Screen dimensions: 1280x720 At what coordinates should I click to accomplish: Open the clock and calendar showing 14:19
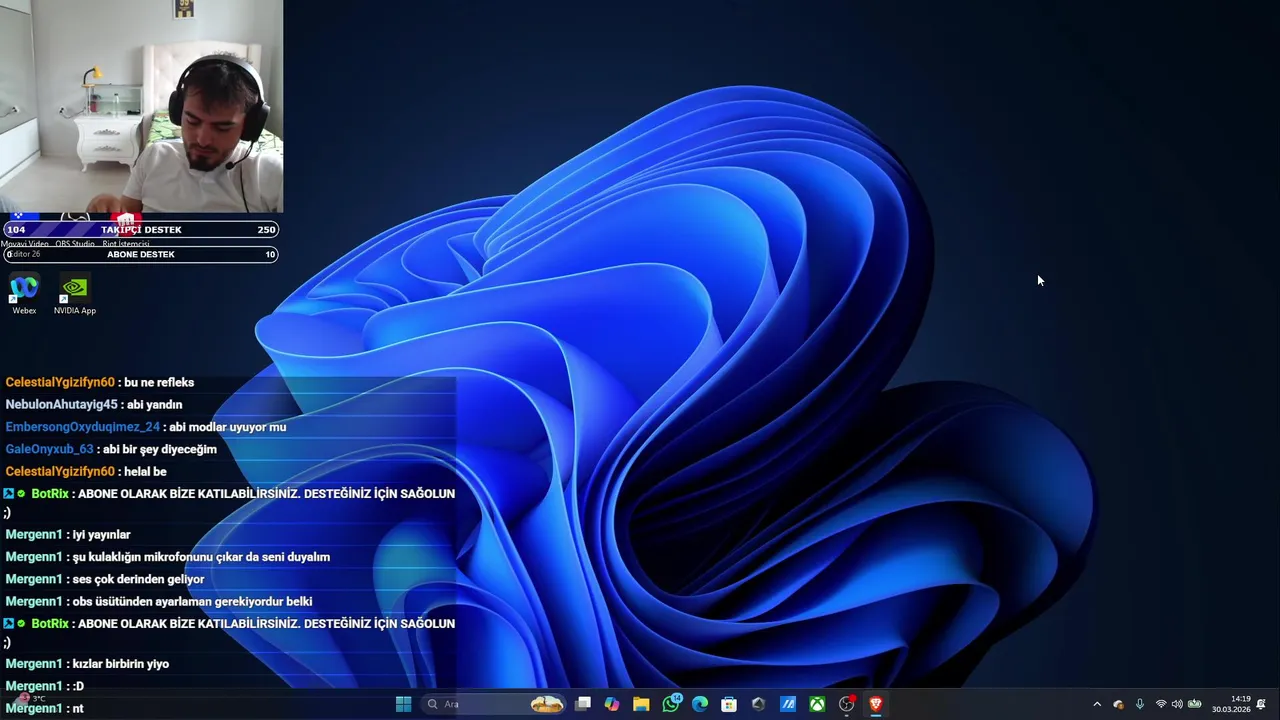[1231, 704]
